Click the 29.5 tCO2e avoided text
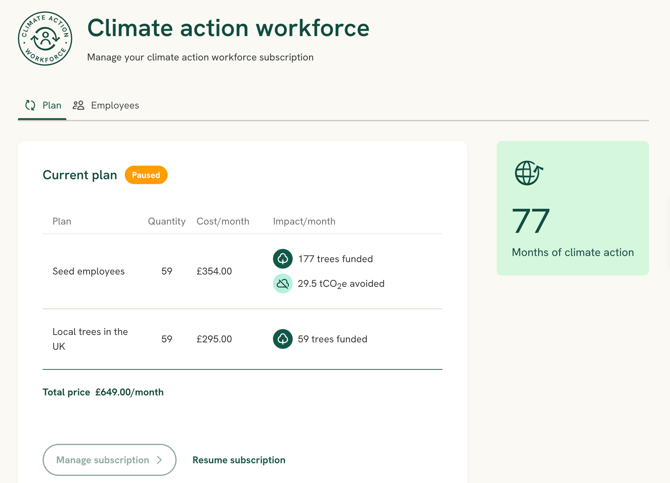 click(341, 284)
